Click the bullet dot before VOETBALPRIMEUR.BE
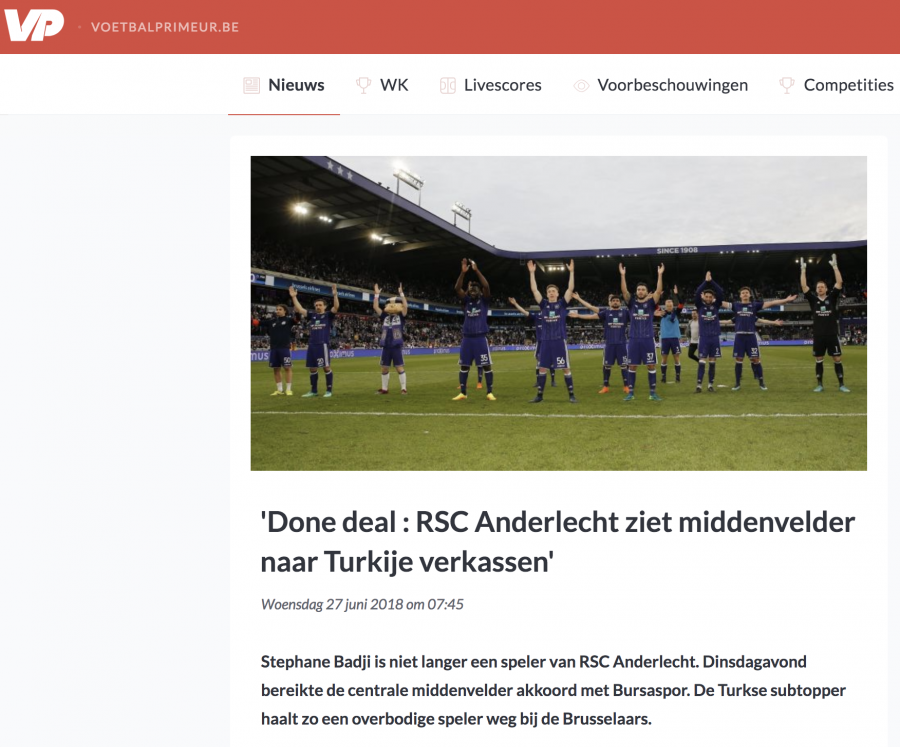Viewport: 900px width, 747px height. click(x=79, y=27)
